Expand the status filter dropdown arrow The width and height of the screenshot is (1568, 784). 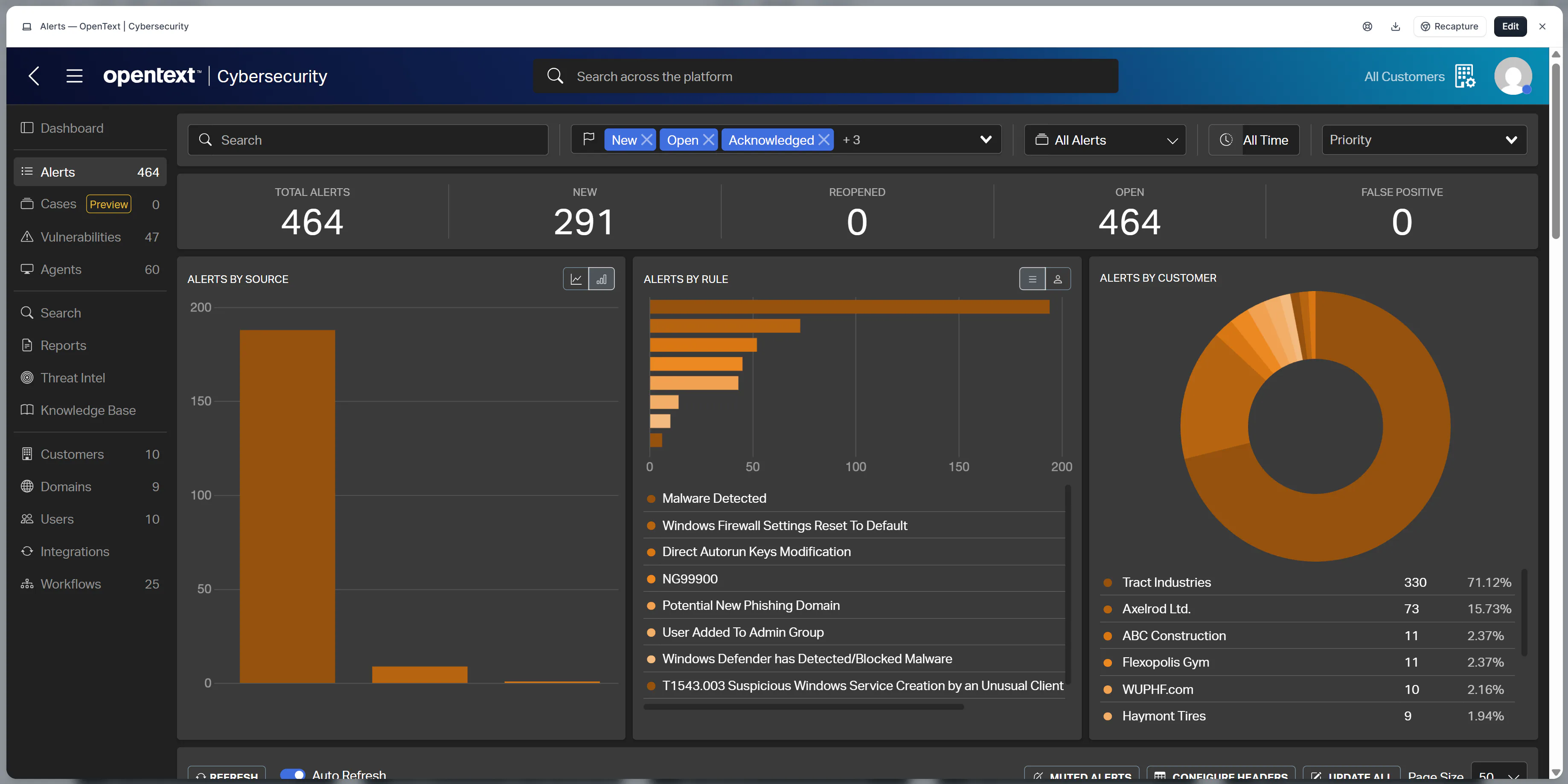986,140
